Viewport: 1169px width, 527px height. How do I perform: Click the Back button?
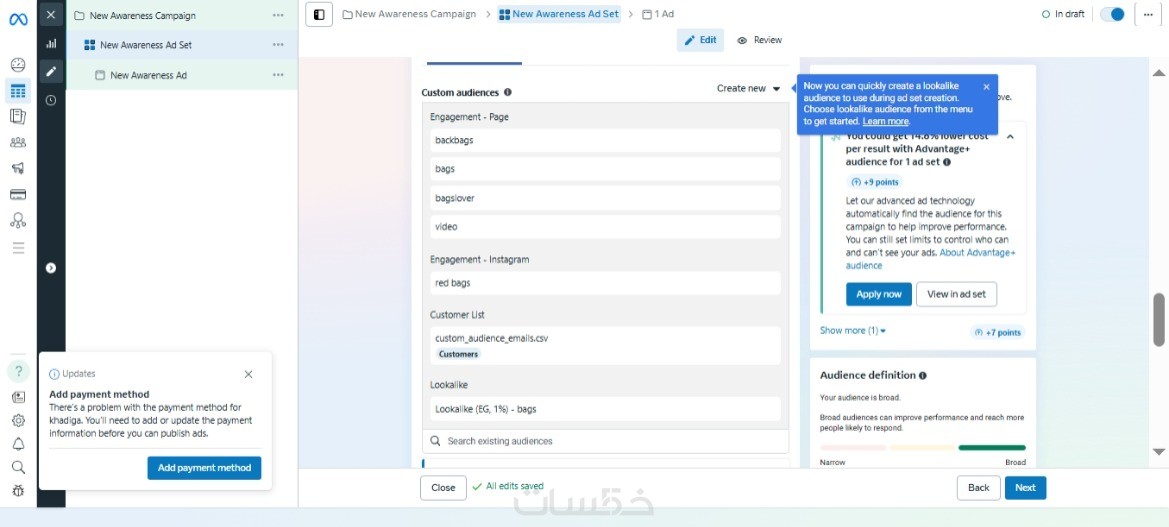pos(979,487)
